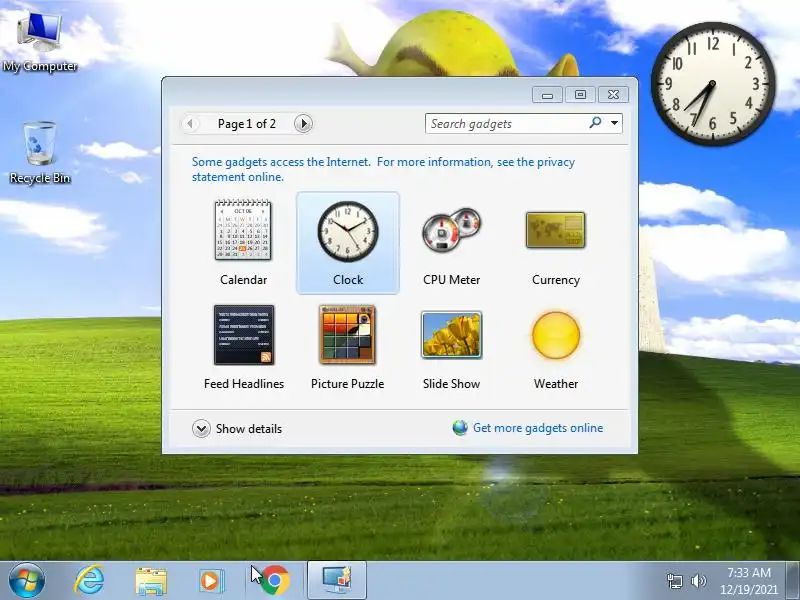Open the Windows Start menu orb
Viewport: 800px width, 600px height.
point(27,581)
